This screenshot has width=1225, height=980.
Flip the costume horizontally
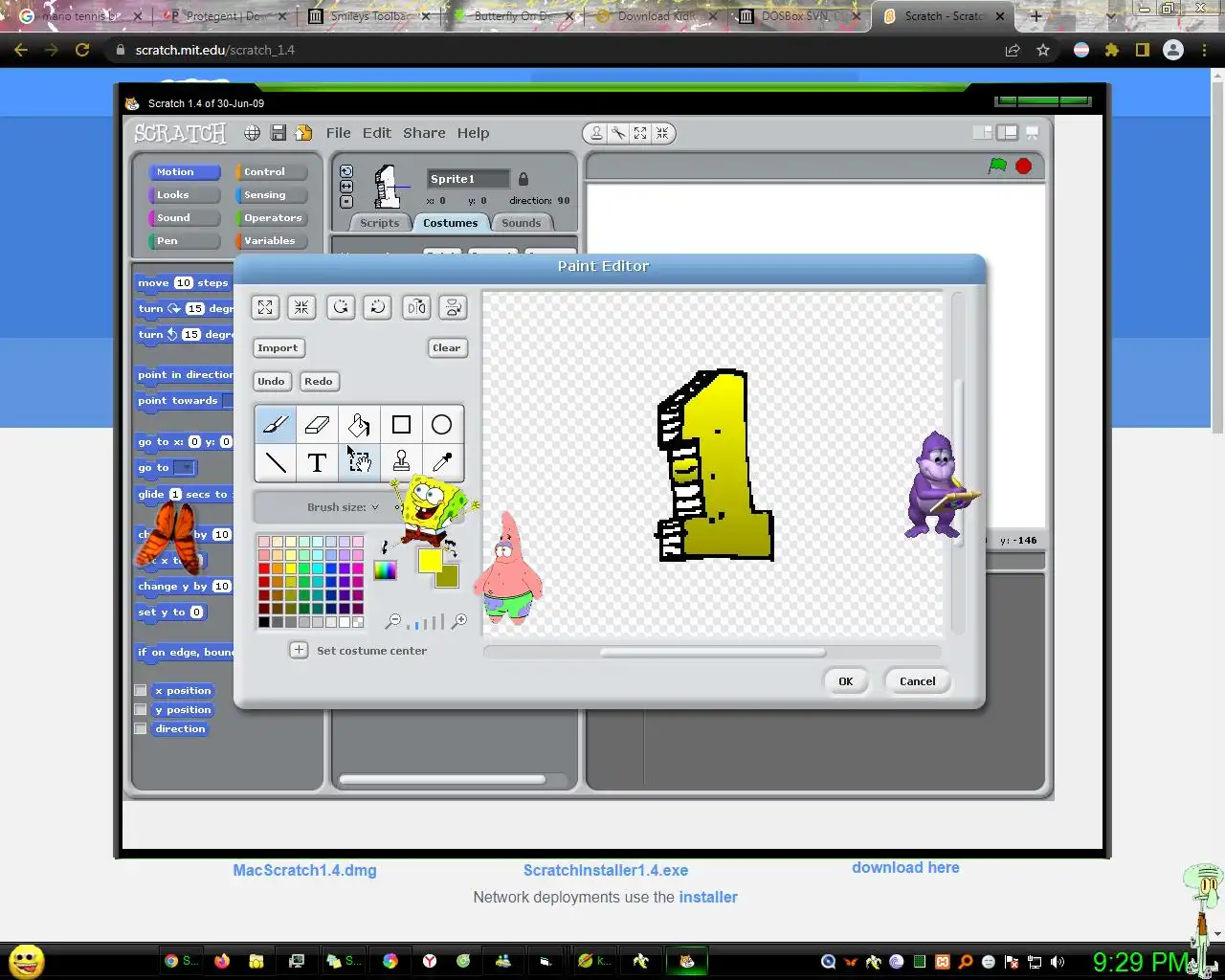click(x=416, y=307)
